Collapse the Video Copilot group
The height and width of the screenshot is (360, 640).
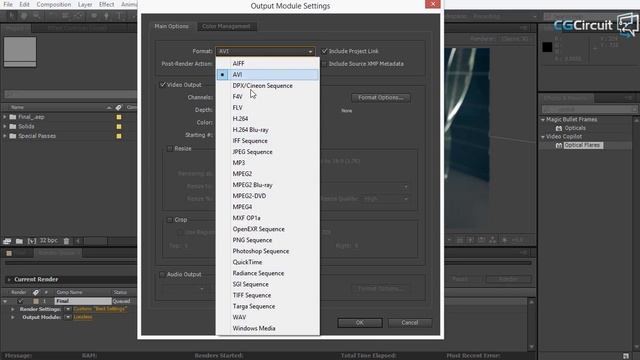click(543, 137)
